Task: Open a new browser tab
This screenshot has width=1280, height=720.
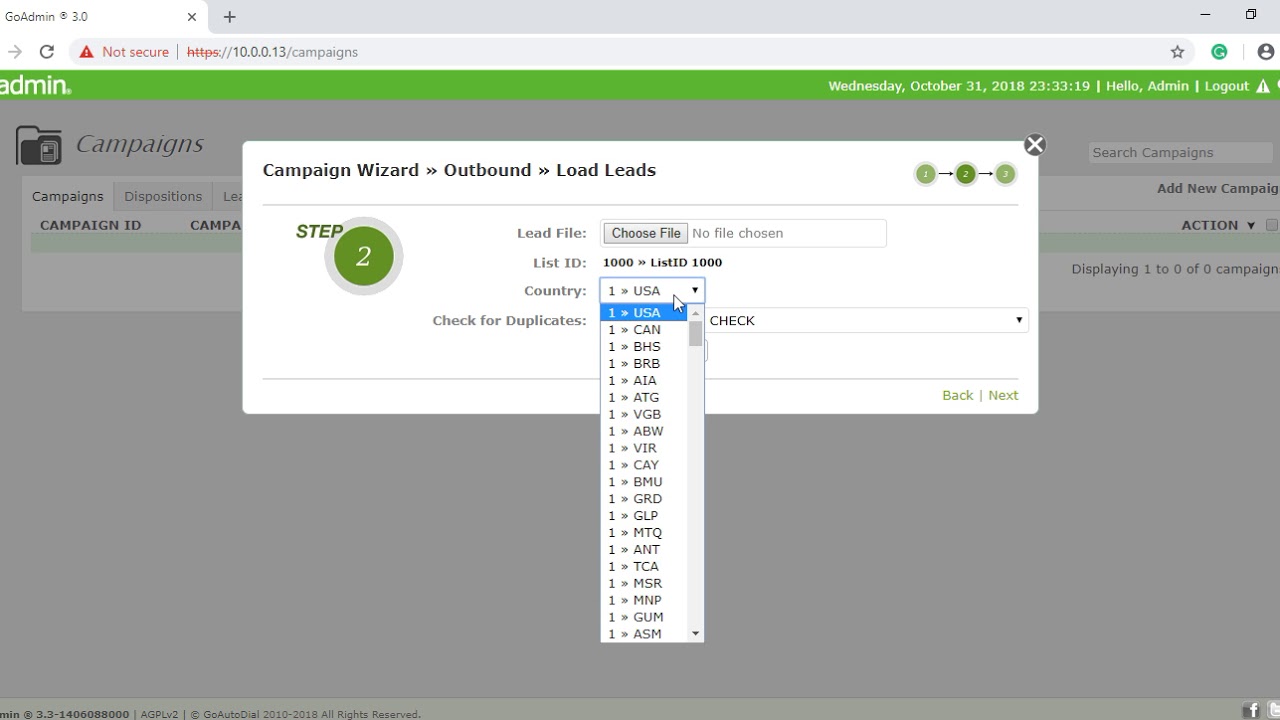Action: pos(230,17)
